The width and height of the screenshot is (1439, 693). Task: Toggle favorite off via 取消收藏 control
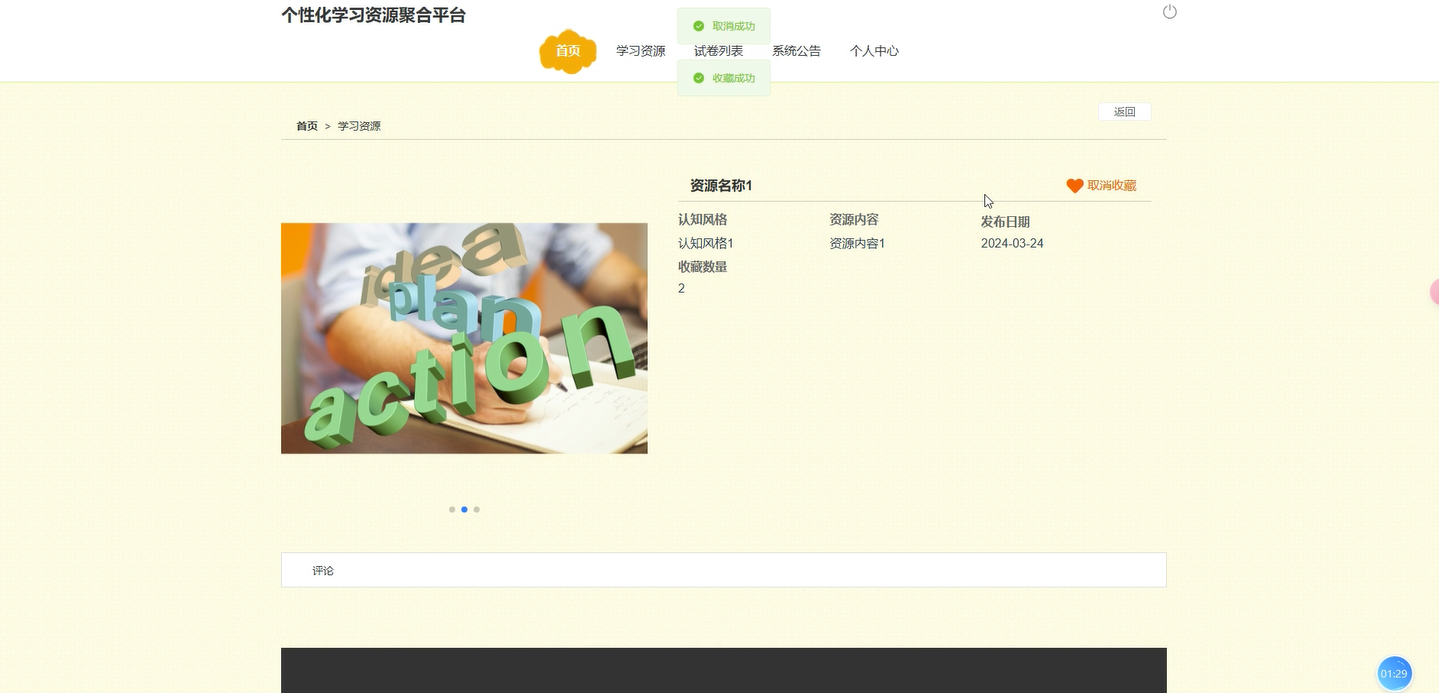(1109, 185)
